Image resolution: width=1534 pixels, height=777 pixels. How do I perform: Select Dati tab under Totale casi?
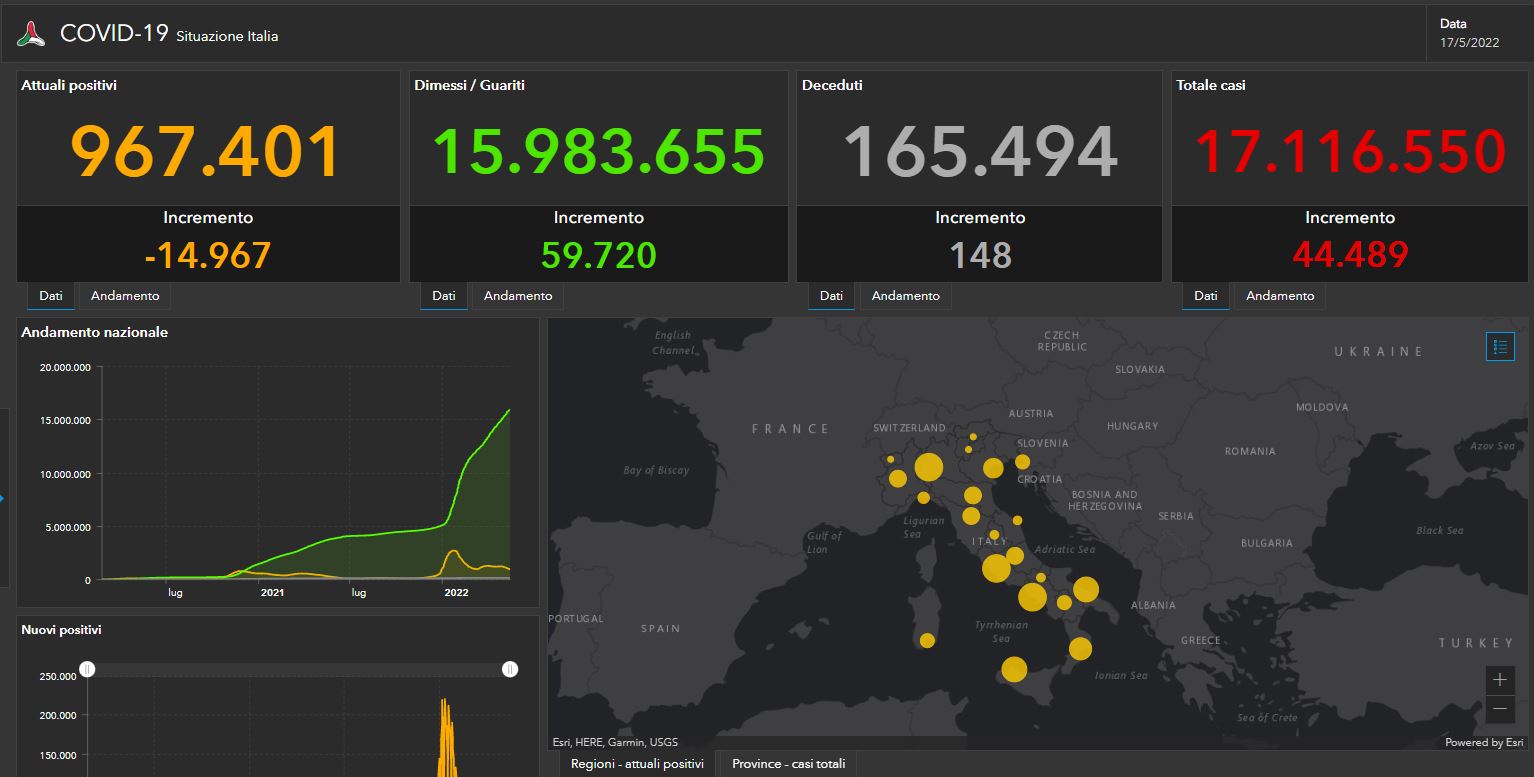click(x=1206, y=296)
